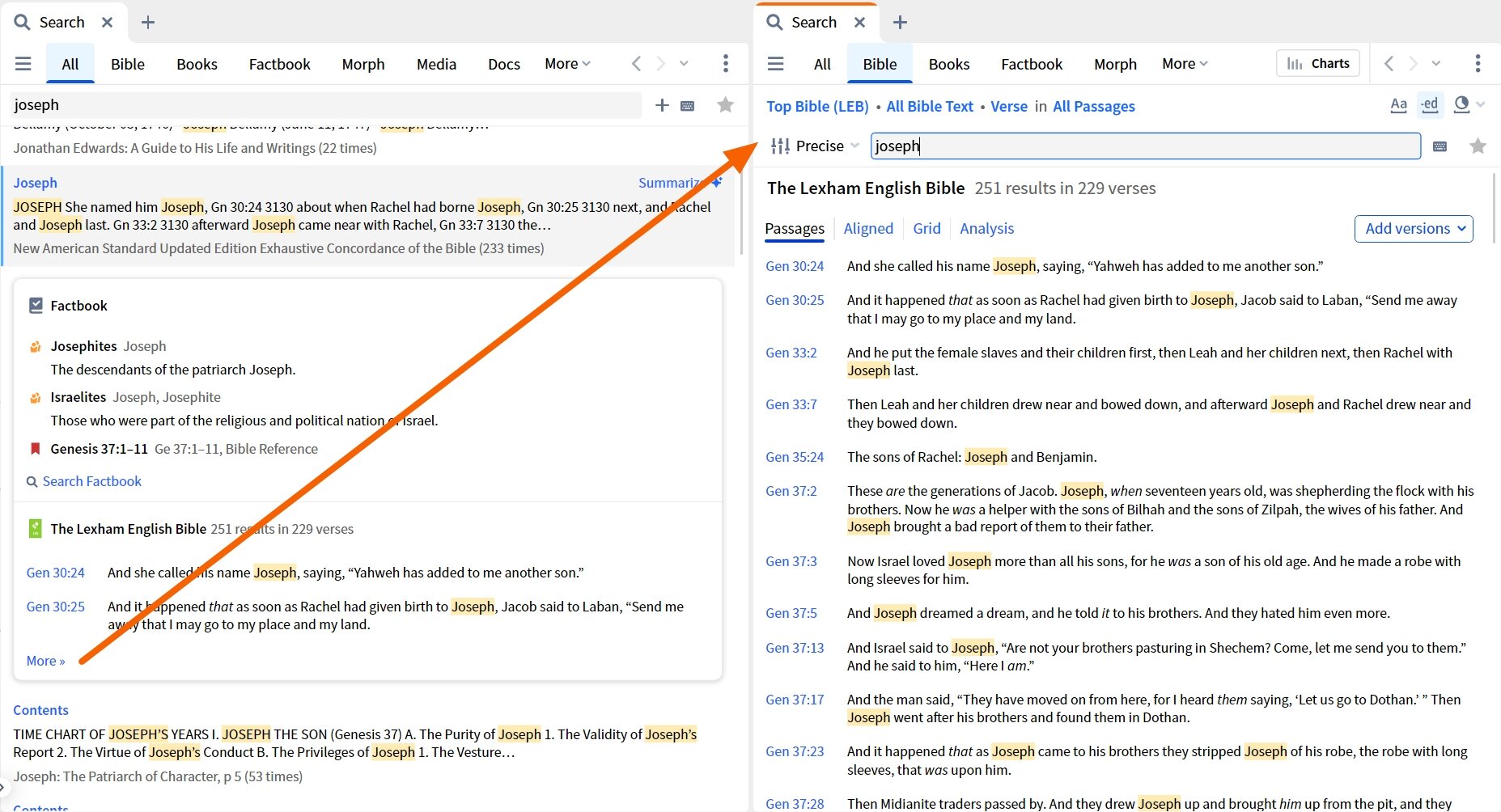This screenshot has height=812, width=1501.
Task: Expand More menu in left panel
Action: (x=567, y=64)
